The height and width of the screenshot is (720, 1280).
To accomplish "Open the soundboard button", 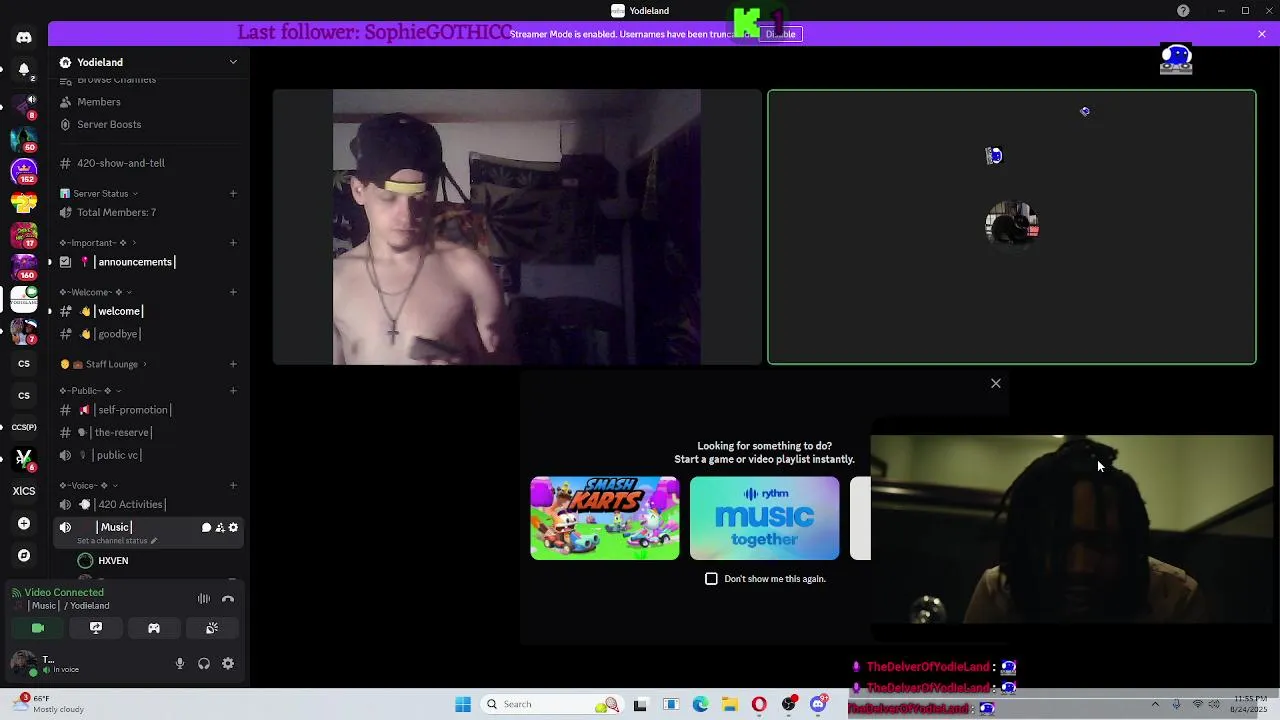I will (x=212, y=628).
